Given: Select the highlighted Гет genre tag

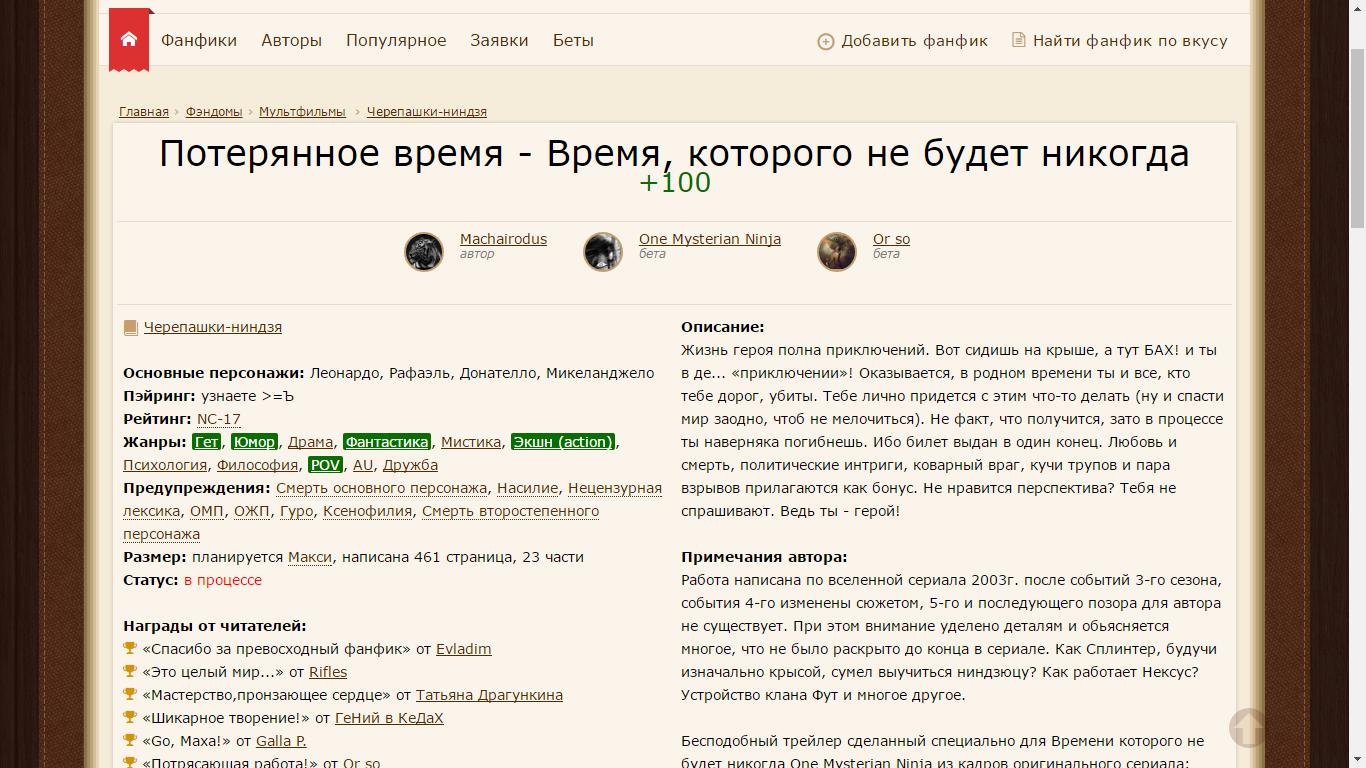Looking at the screenshot, I should click(207, 442).
